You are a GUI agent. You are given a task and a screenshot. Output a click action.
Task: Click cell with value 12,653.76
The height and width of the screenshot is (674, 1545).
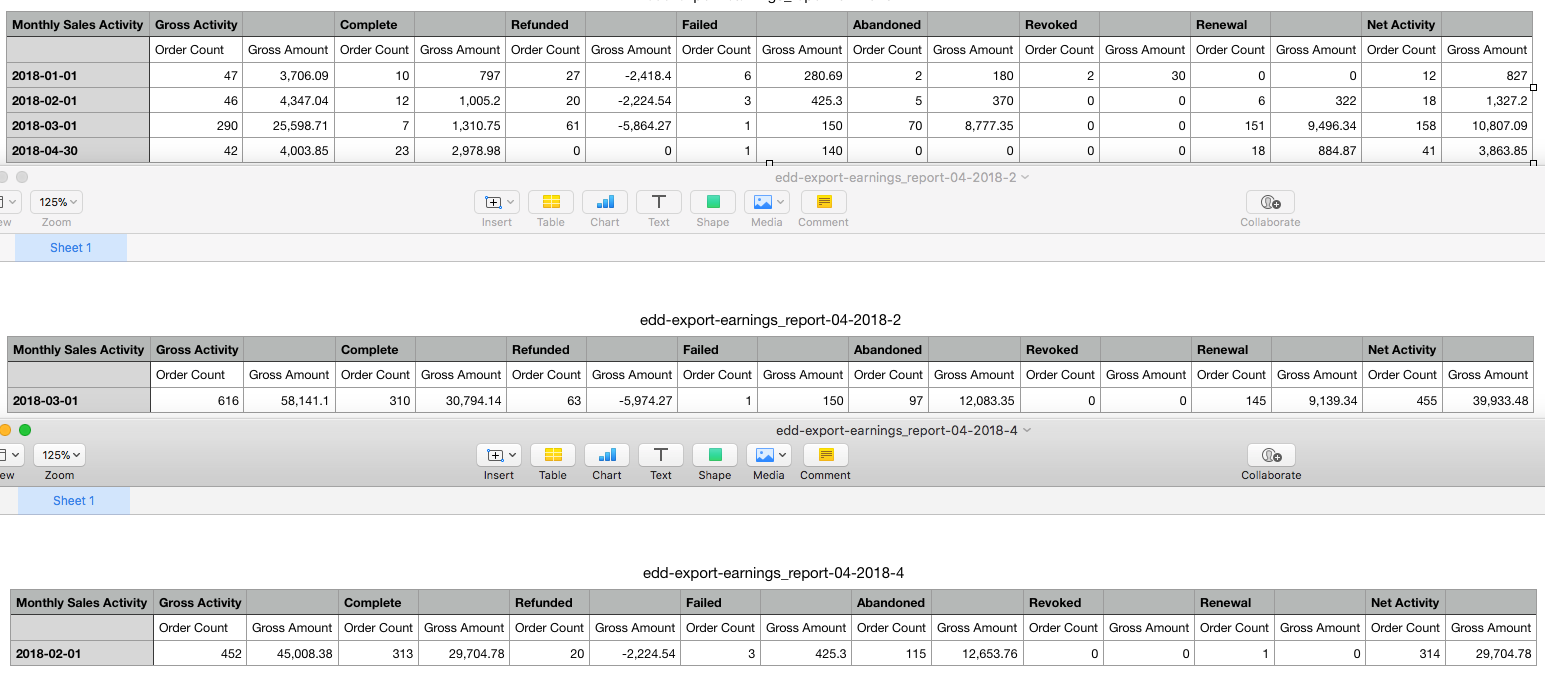pos(977,653)
